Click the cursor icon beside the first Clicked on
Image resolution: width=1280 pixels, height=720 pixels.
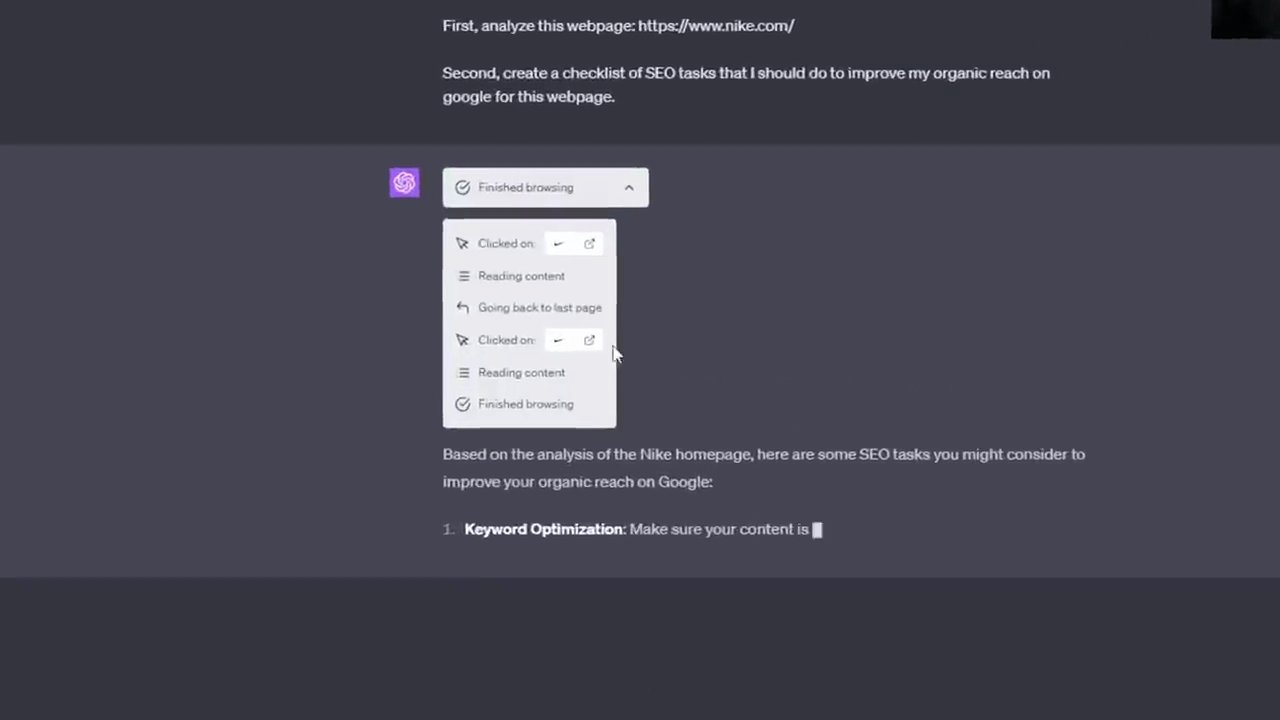(x=462, y=243)
